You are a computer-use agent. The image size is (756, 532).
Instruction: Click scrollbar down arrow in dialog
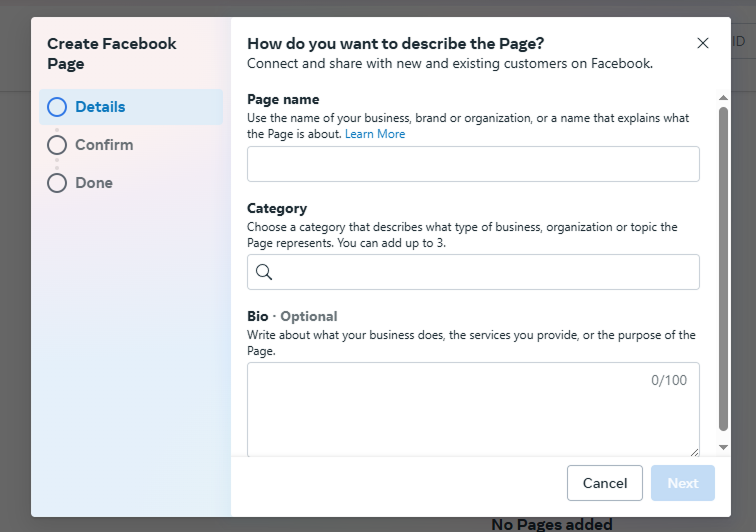tap(723, 447)
